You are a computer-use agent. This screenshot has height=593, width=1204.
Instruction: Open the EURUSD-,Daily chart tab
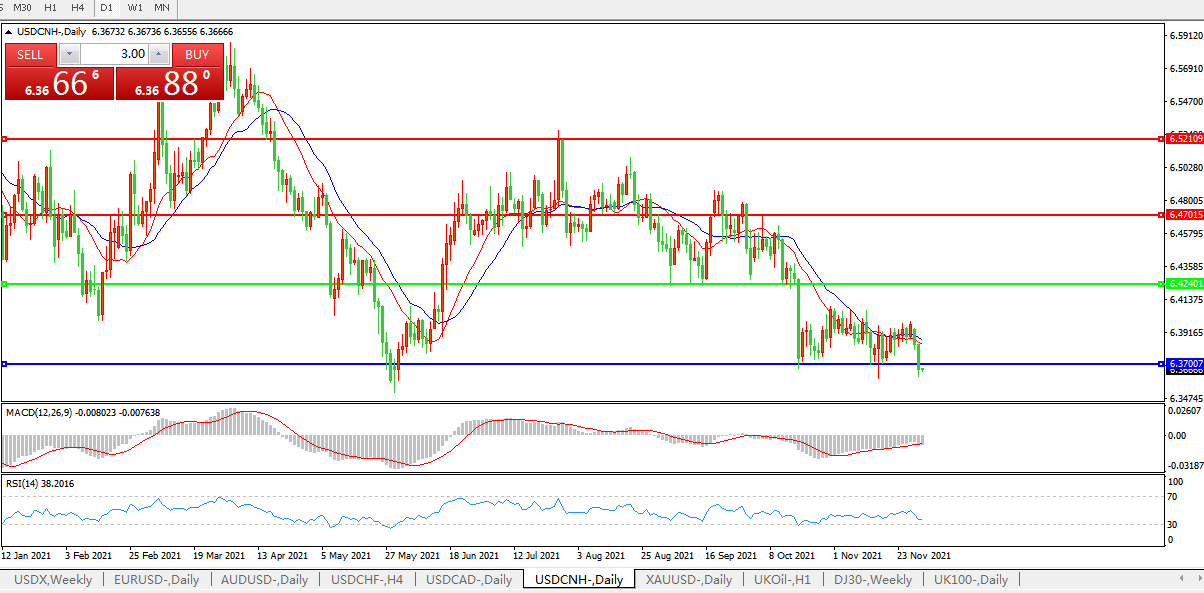(156, 580)
